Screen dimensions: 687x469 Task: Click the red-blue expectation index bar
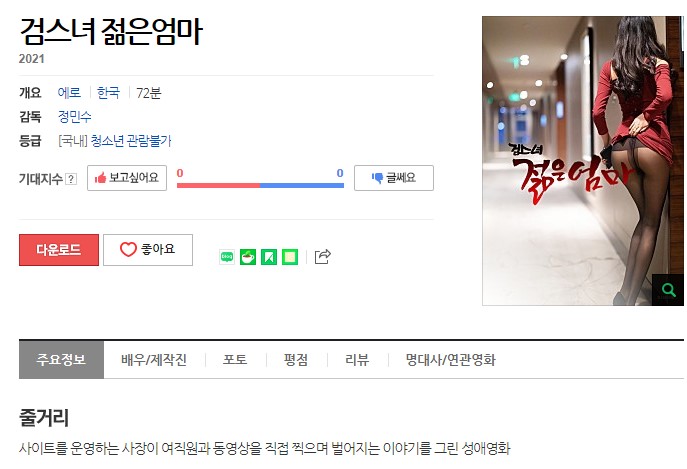(x=260, y=185)
